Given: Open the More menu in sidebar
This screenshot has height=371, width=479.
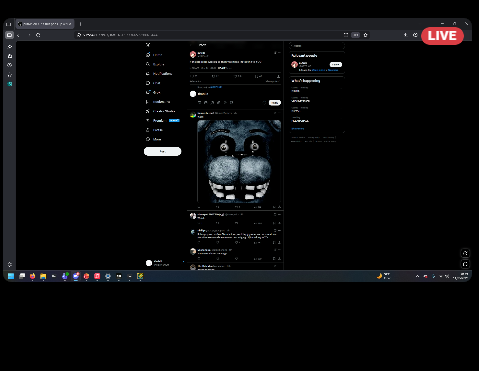Looking at the screenshot, I should [x=154, y=139].
